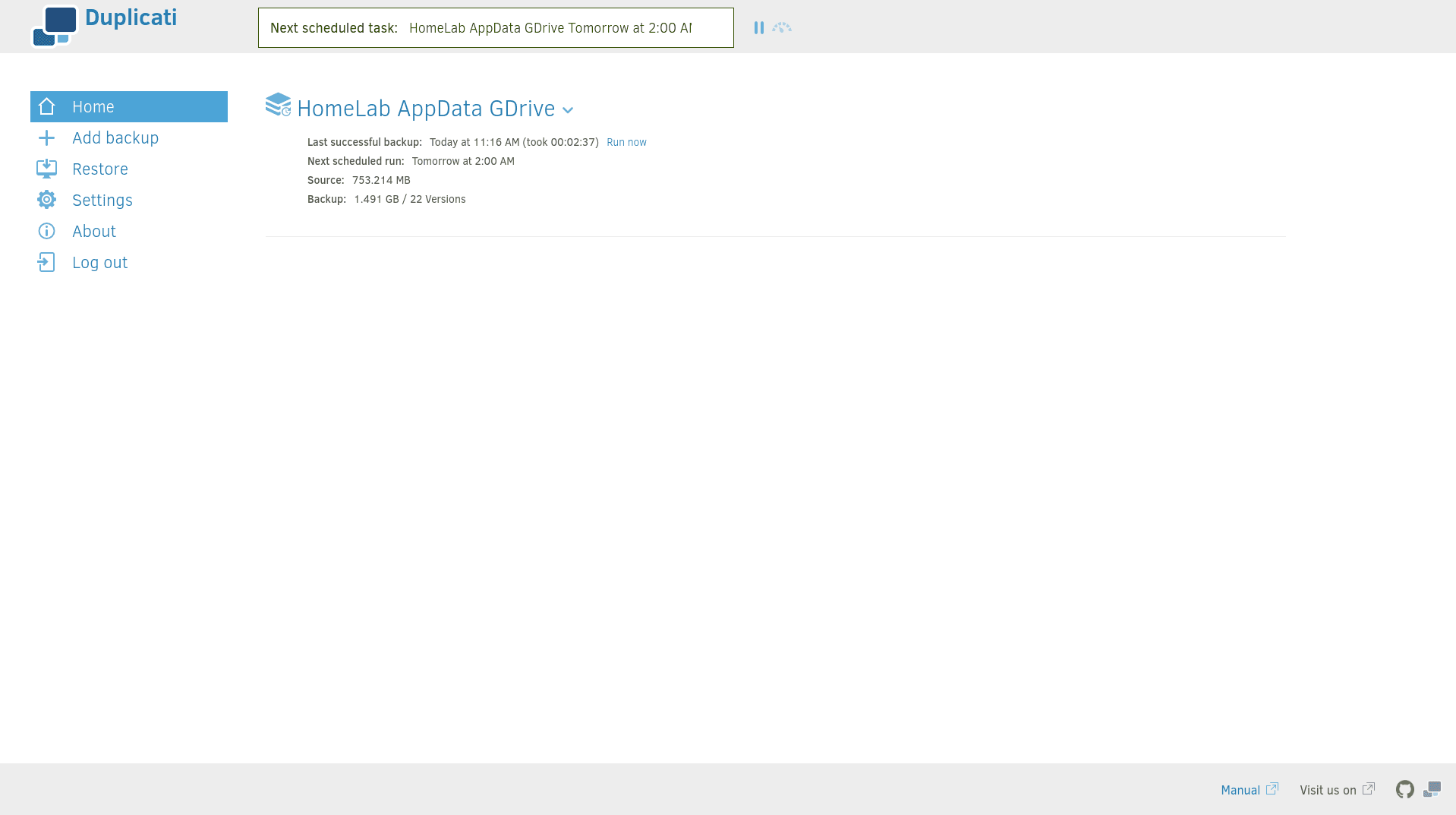
Task: Click the Duplicati logo icon
Action: tap(55, 27)
